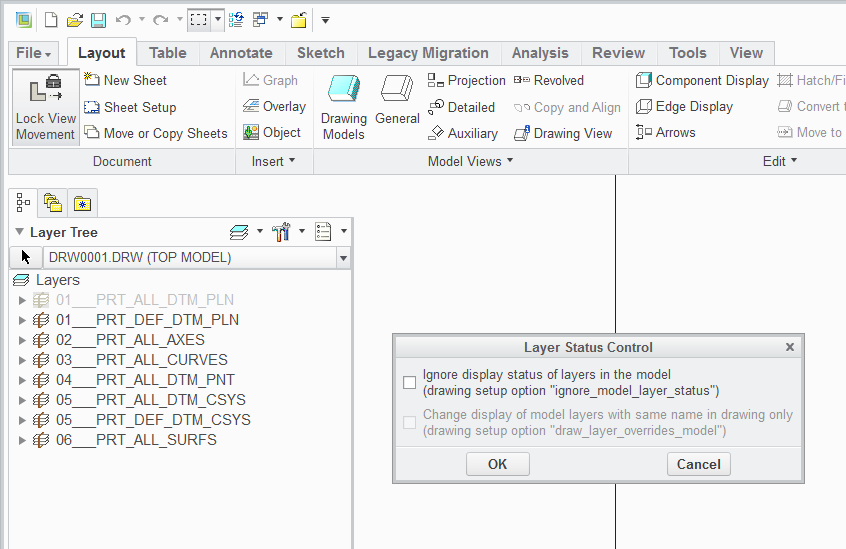Select the 05___PRT_DEF_DTM_CSYS layer
846x549 pixels.
pos(153,420)
